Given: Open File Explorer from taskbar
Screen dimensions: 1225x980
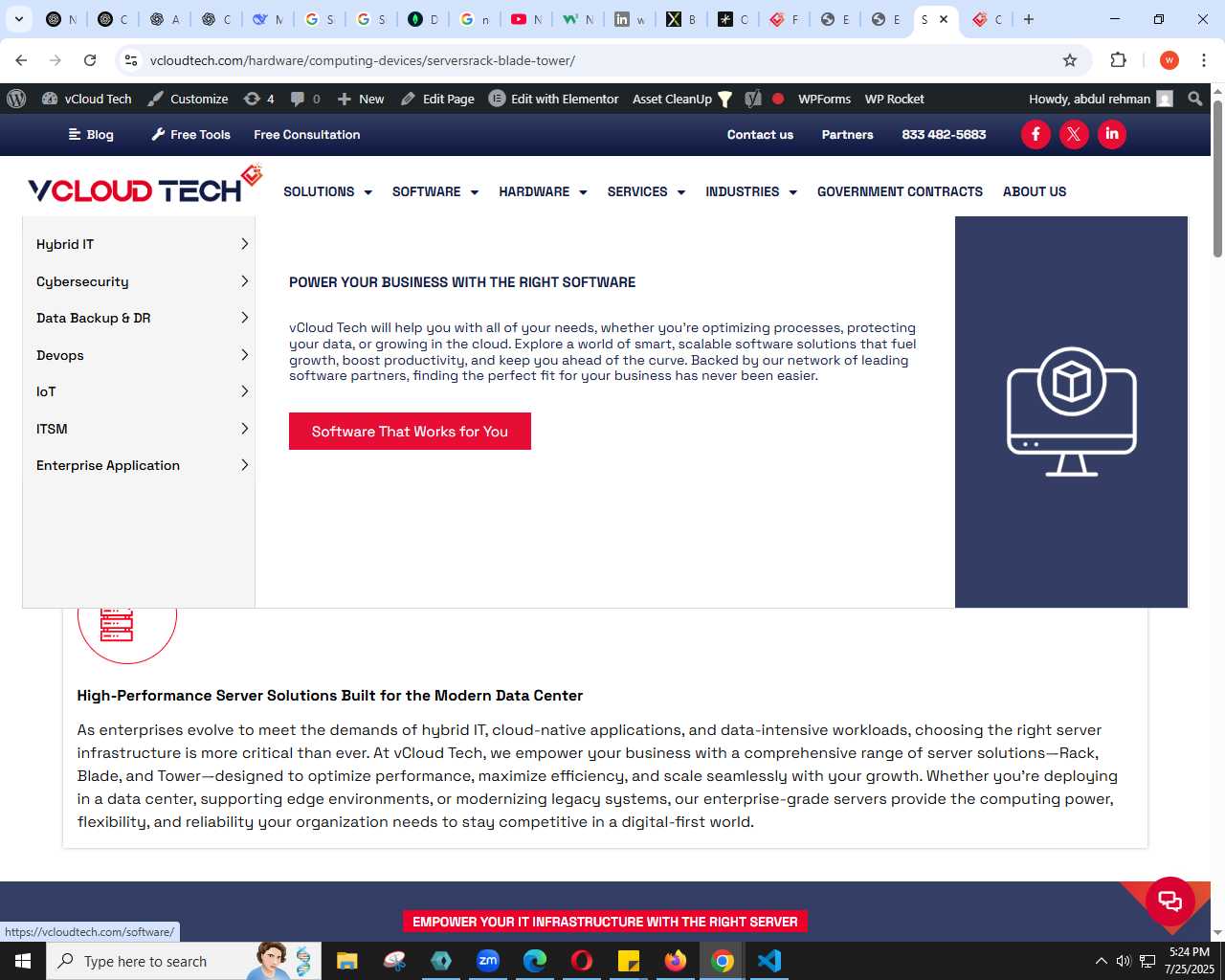Looking at the screenshot, I should tap(346, 960).
